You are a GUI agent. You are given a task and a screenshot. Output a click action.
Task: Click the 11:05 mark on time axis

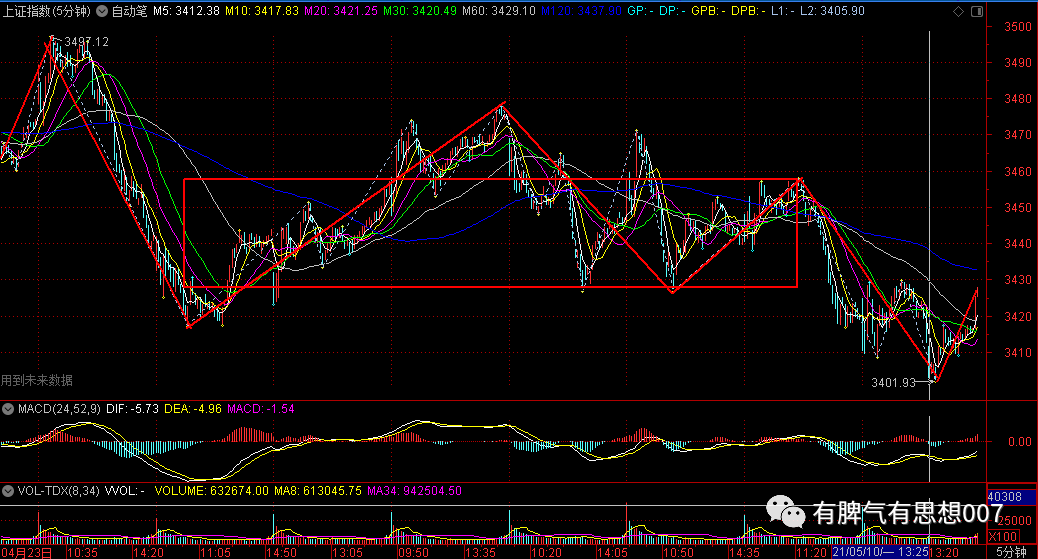click(215, 552)
